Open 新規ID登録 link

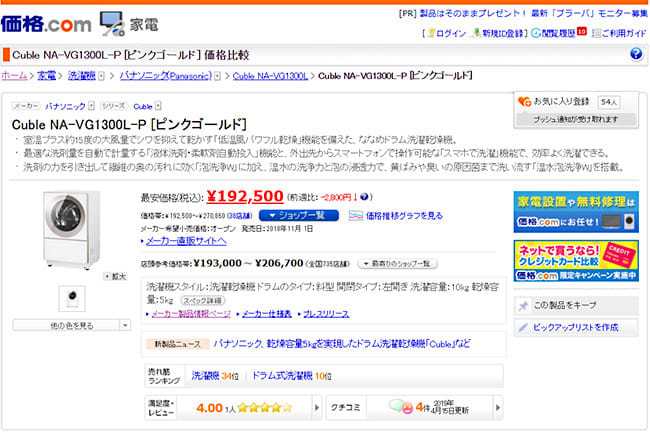pos(500,33)
